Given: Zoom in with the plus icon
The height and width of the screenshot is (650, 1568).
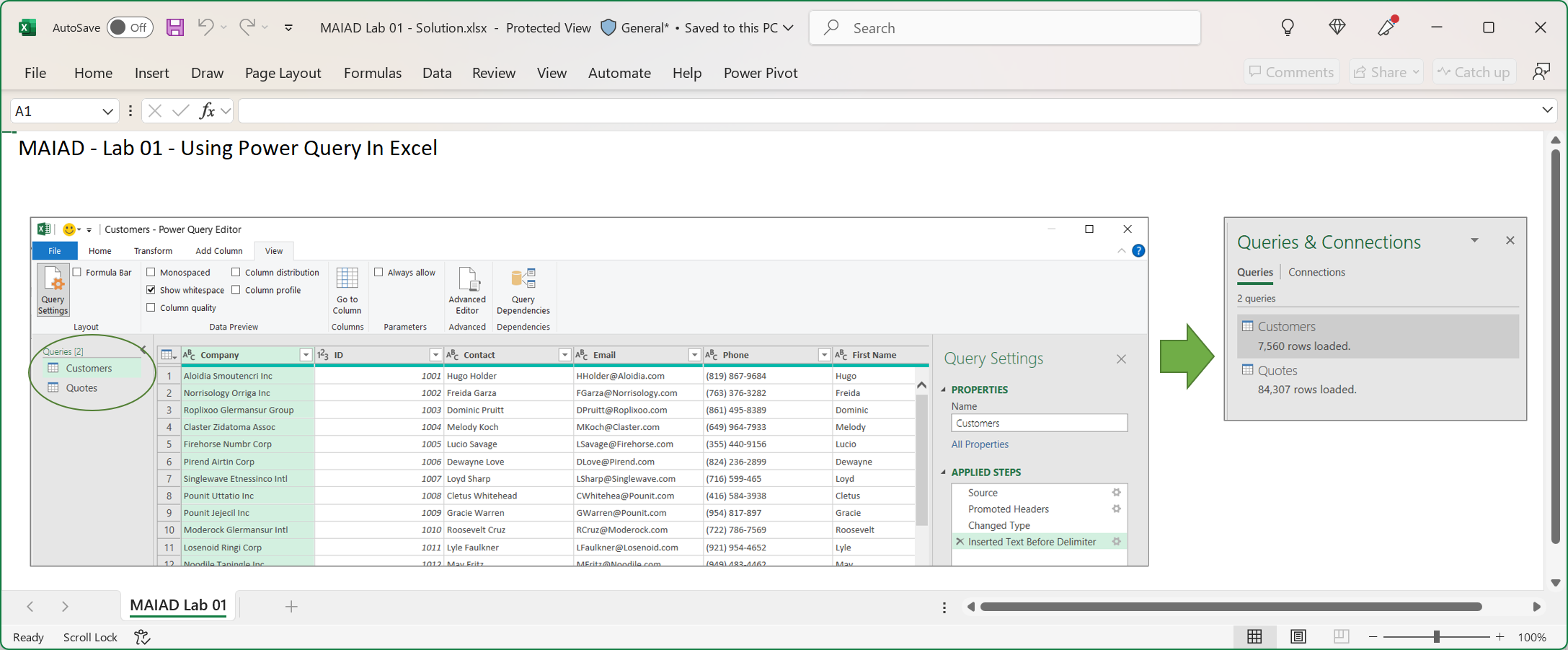Looking at the screenshot, I should (1500, 637).
